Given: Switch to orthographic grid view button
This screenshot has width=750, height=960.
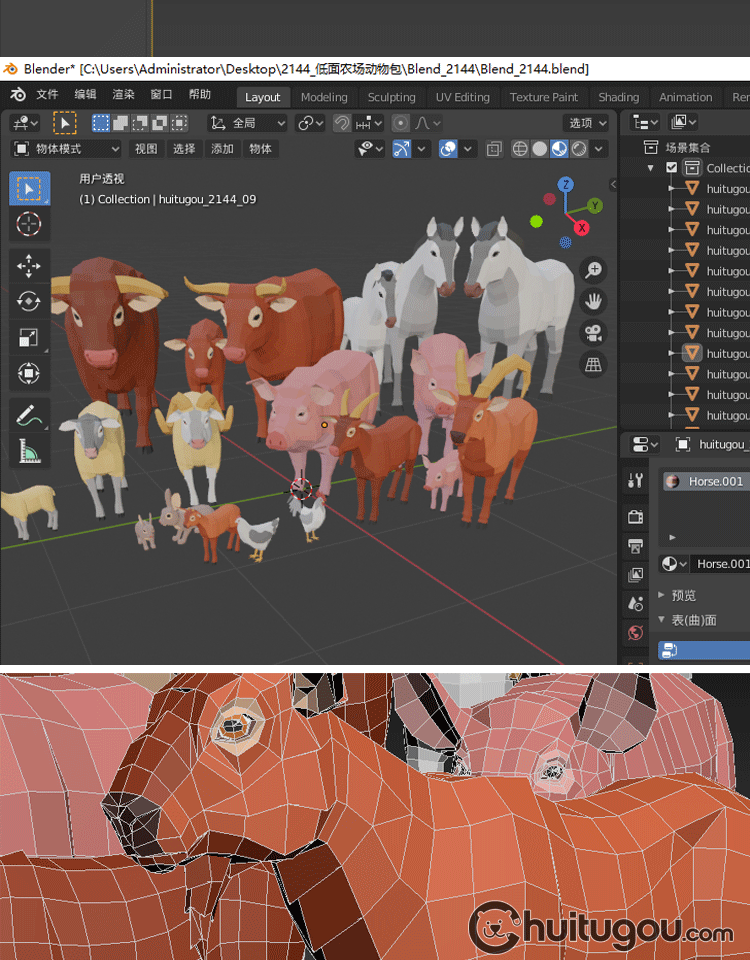Looking at the screenshot, I should [594, 364].
